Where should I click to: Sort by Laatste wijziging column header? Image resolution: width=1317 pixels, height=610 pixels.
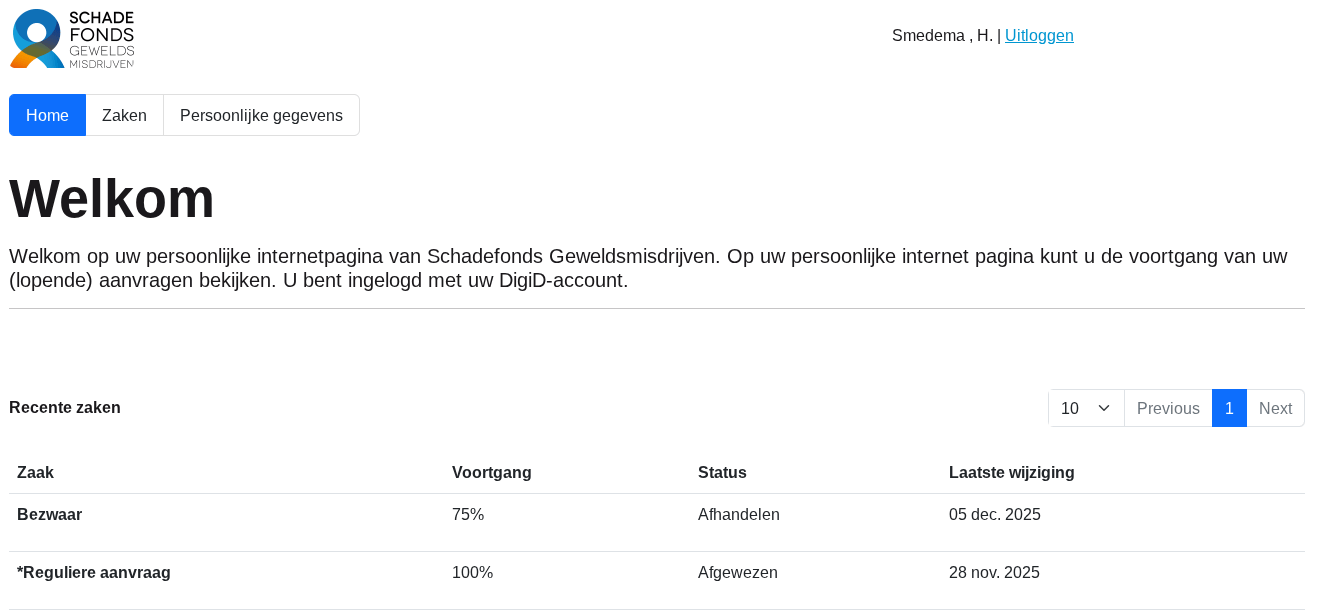click(x=1011, y=472)
